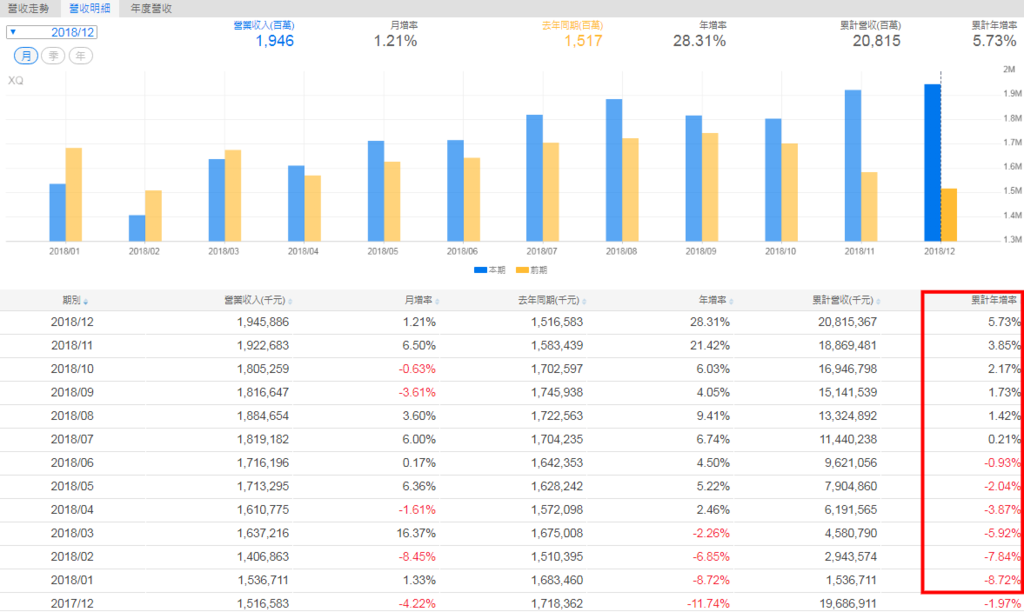Select the 2018/07 row period cell

point(72,440)
